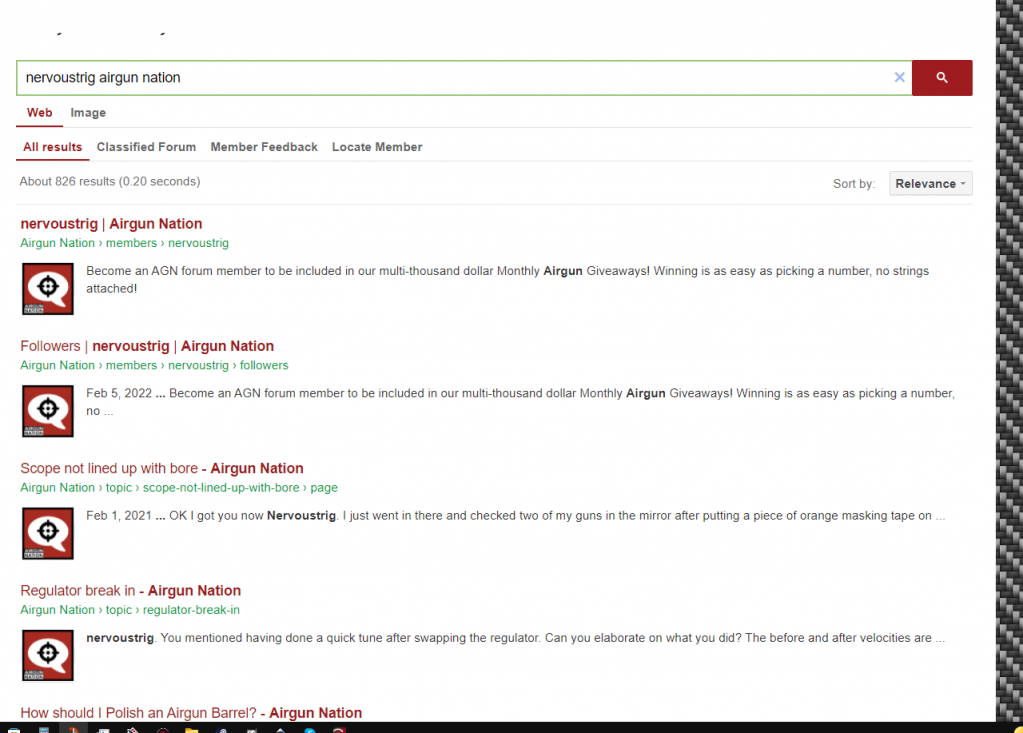Switch to the Image tab
Image resolution: width=1023 pixels, height=733 pixels.
coord(88,113)
